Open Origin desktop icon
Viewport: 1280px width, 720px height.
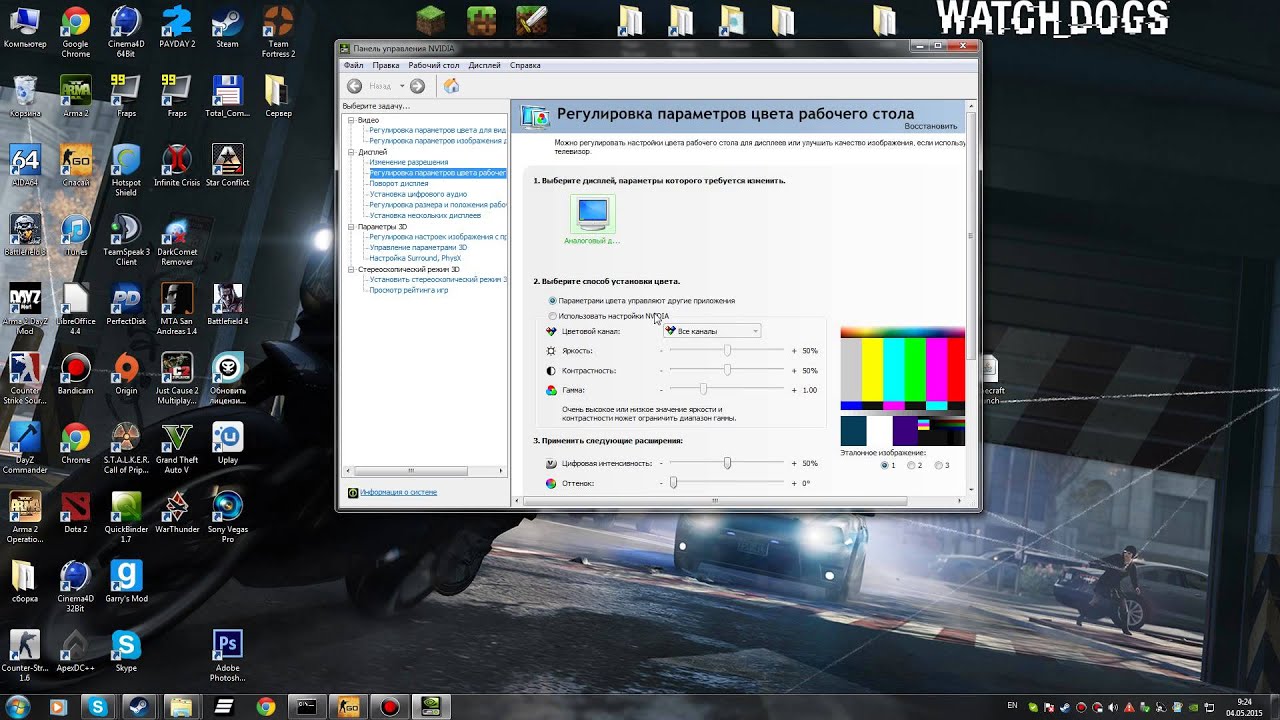[126, 373]
